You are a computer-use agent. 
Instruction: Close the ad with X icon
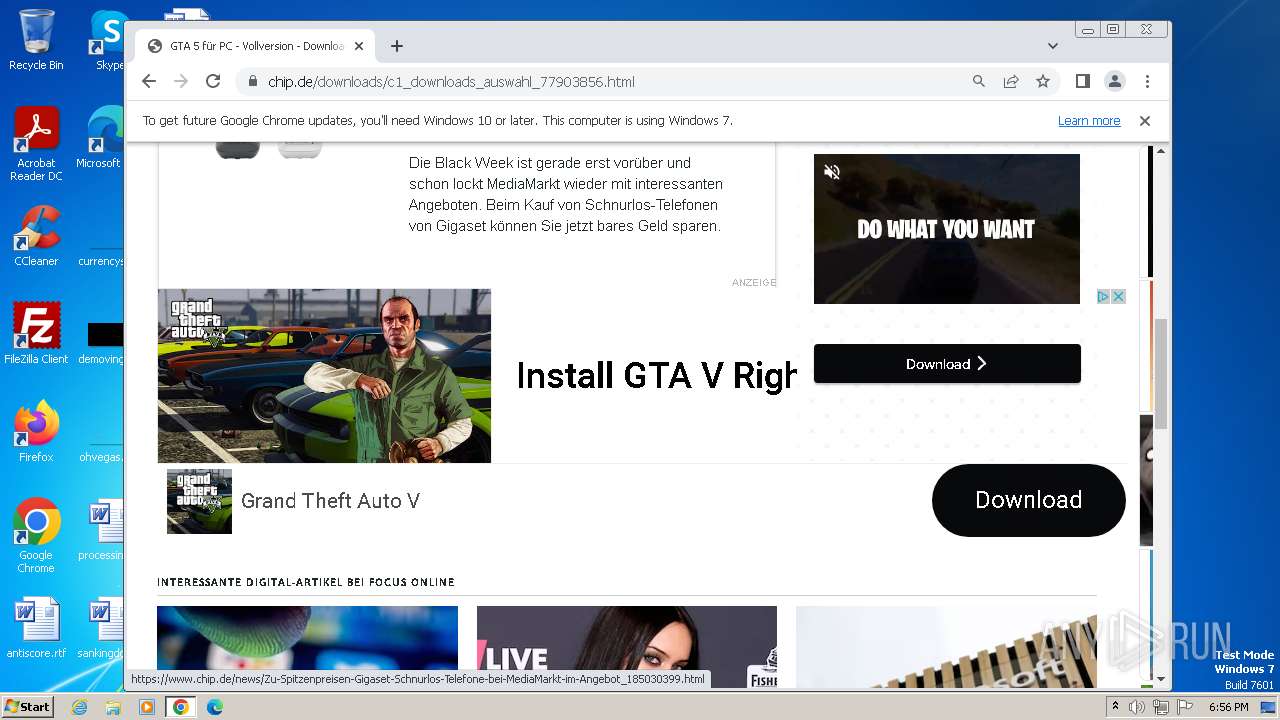(x=1119, y=296)
